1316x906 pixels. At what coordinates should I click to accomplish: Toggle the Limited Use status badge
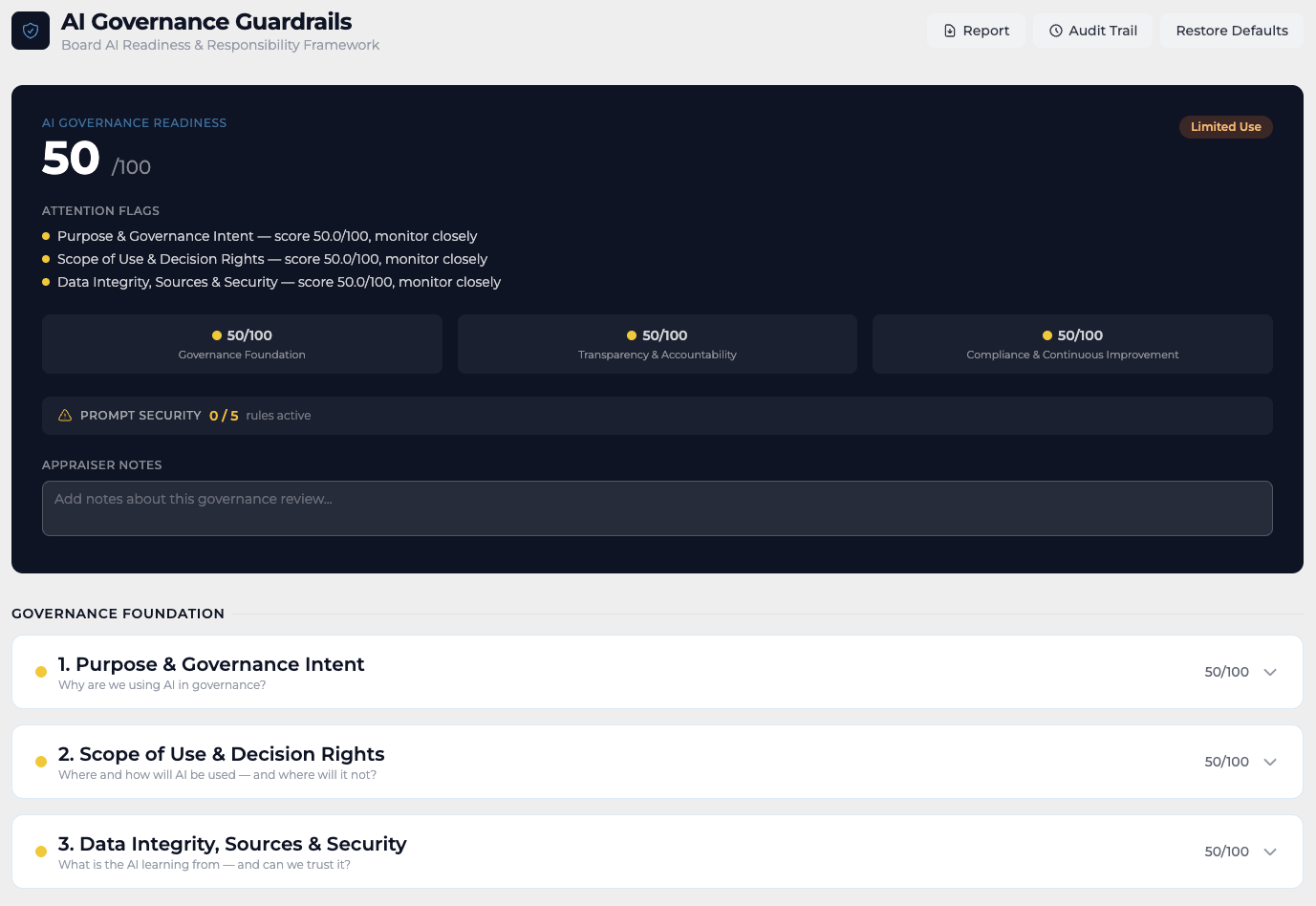(1225, 126)
